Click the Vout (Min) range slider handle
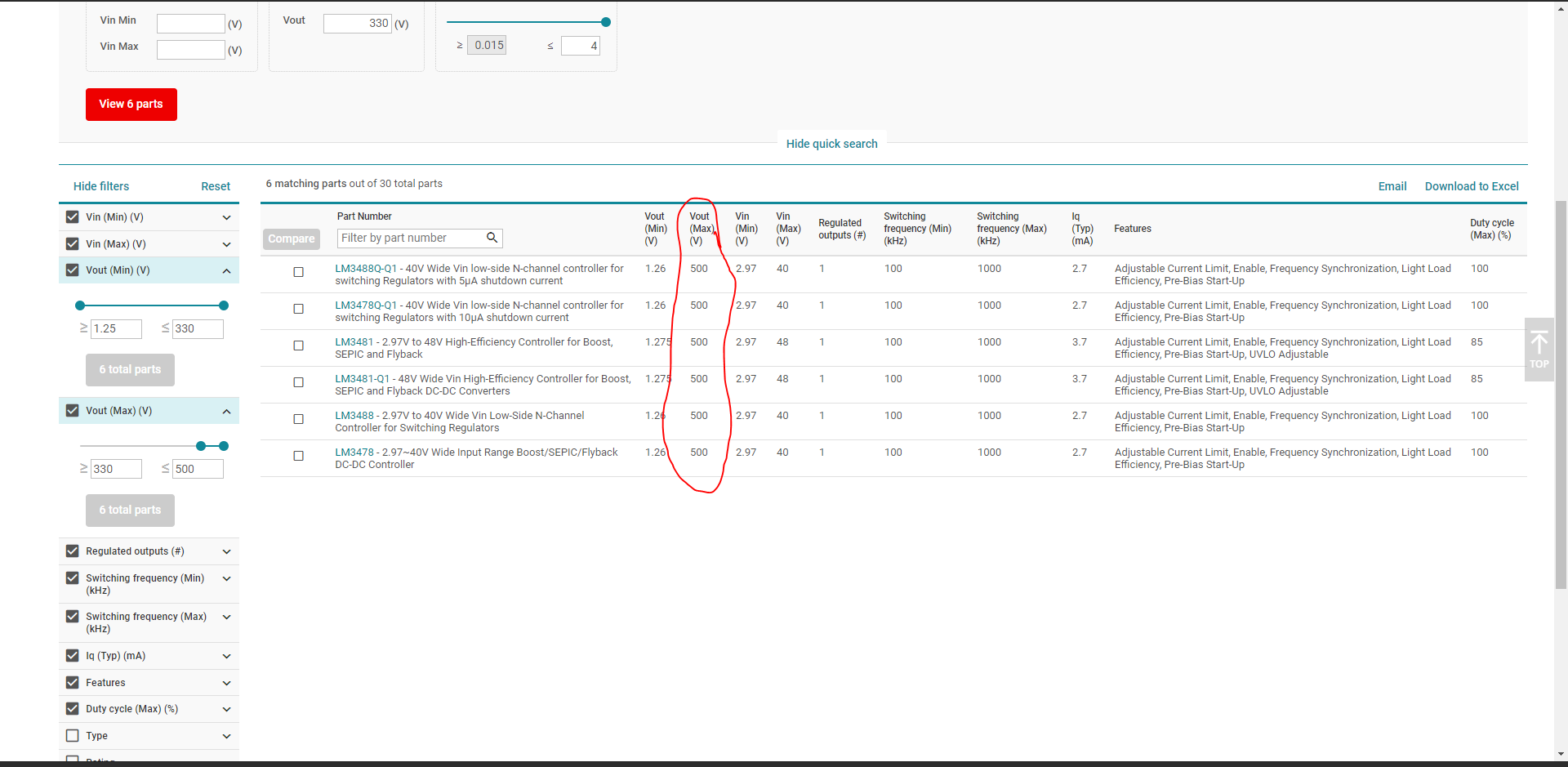The image size is (1568, 767). 79,305
